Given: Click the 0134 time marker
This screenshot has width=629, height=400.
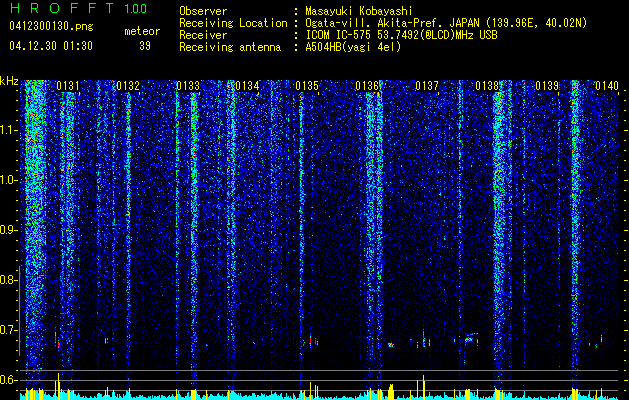Looking at the screenshot, I should coord(248,86).
